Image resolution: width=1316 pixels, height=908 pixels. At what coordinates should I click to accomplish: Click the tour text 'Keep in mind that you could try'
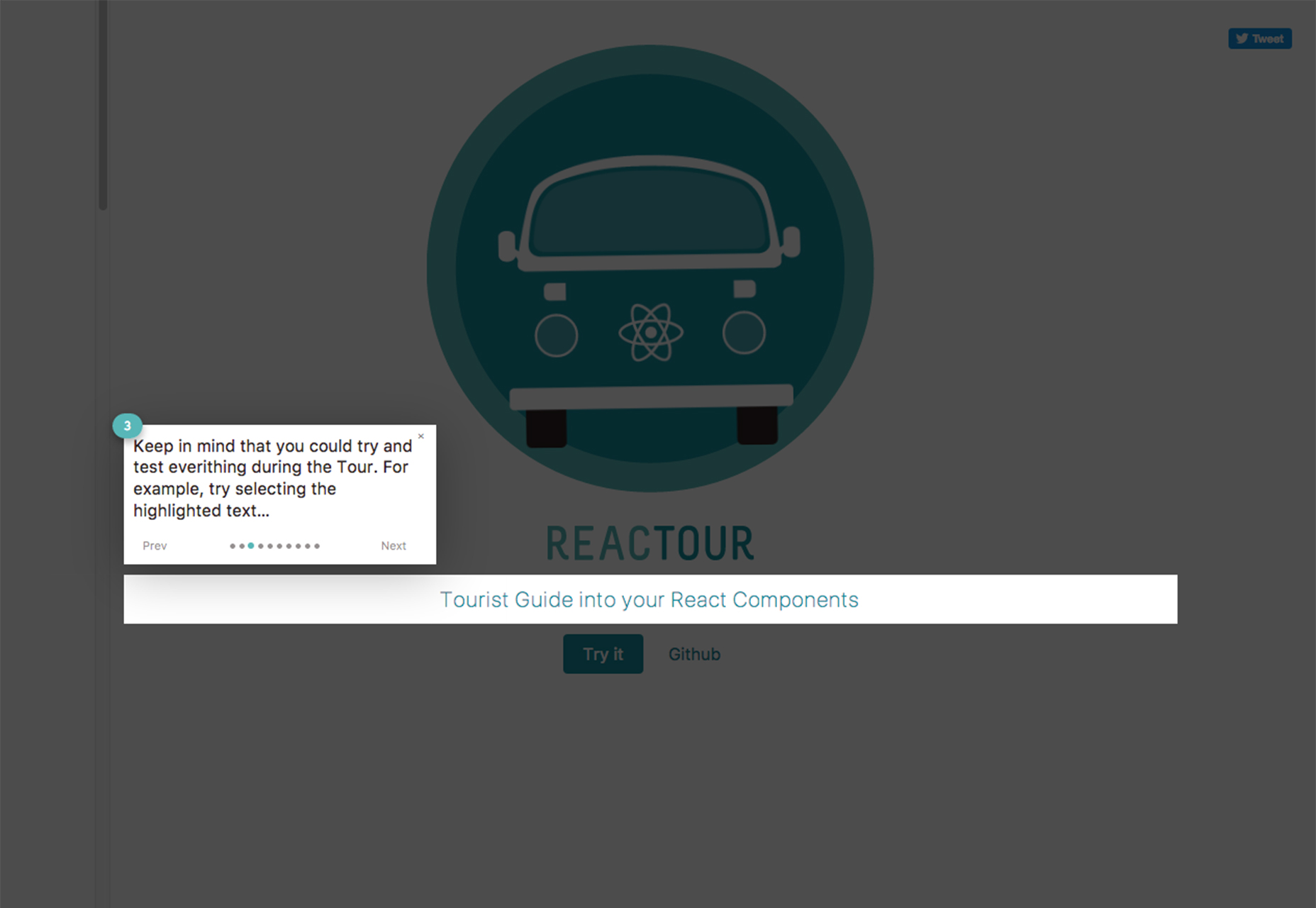pos(255,446)
